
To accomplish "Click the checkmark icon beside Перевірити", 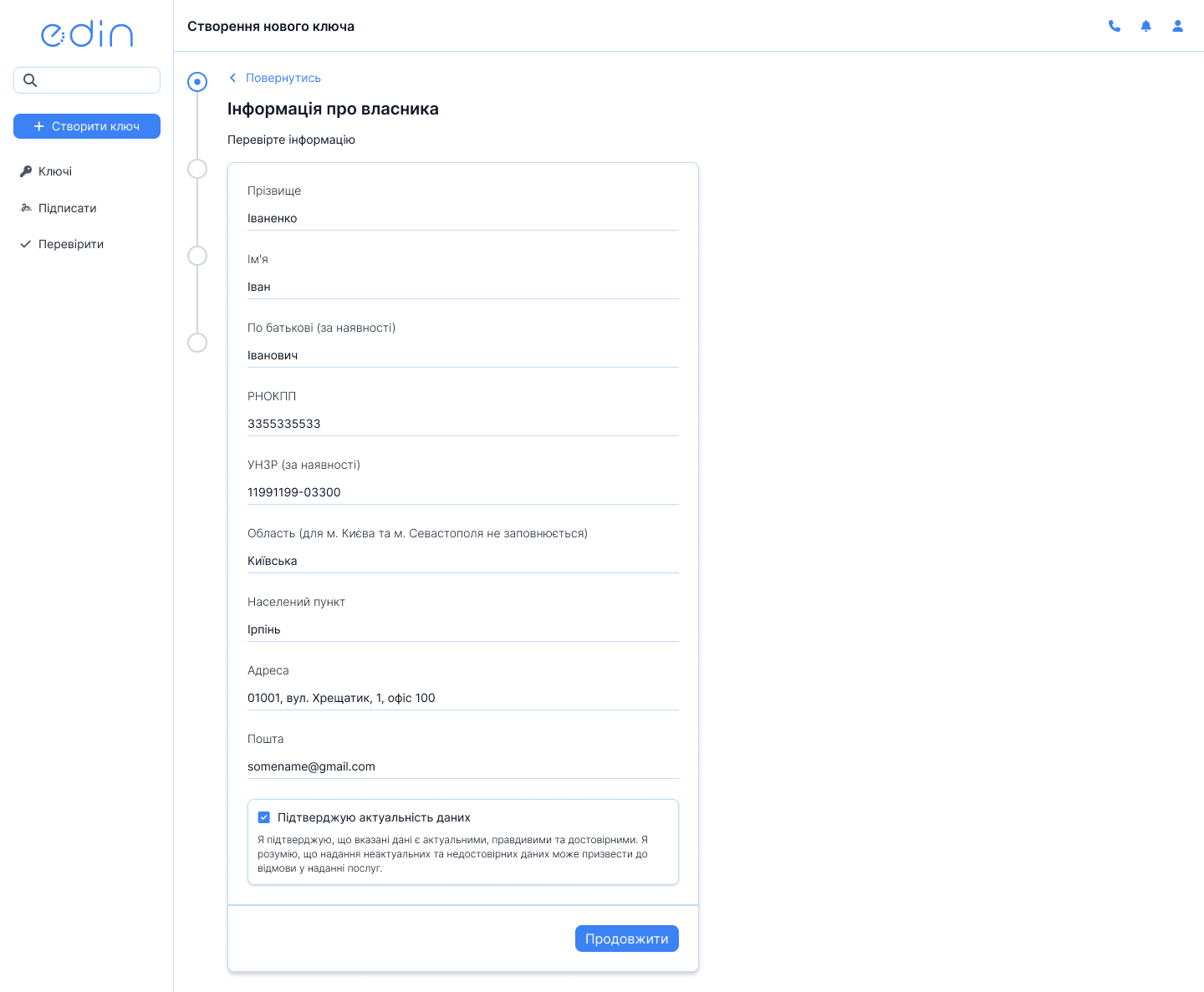I will 26,244.
